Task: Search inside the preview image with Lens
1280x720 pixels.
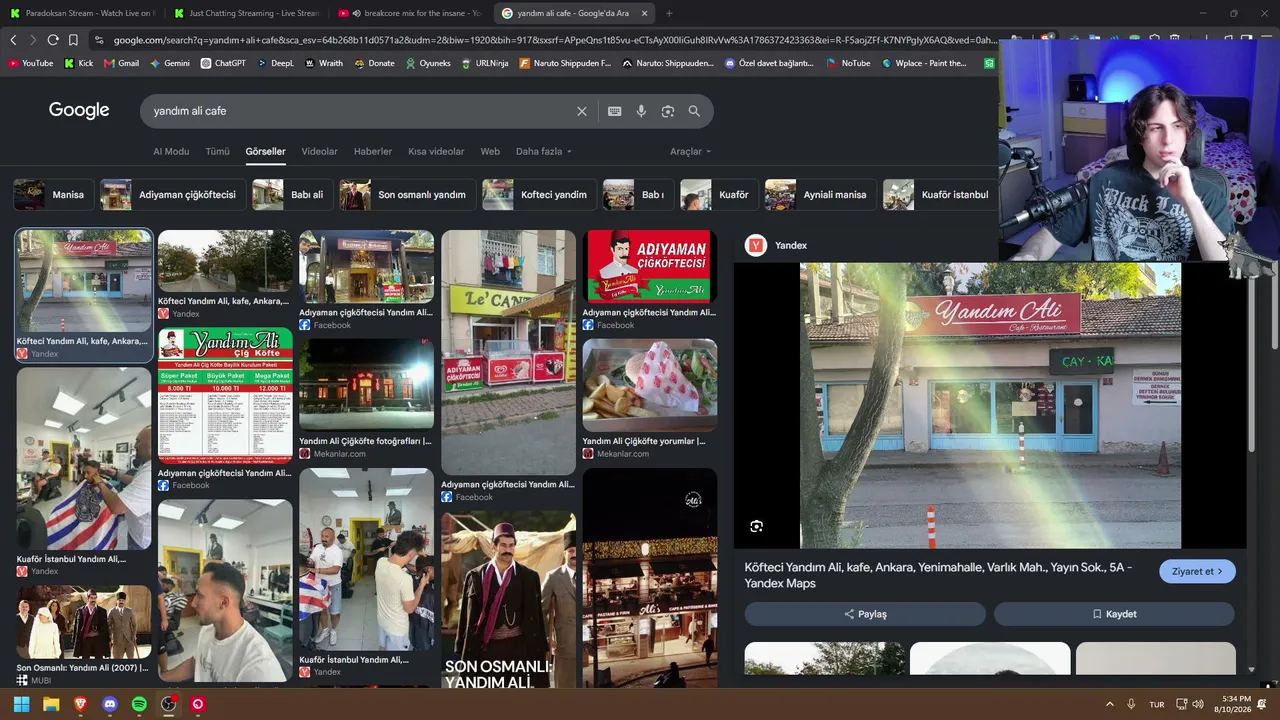Action: click(757, 526)
